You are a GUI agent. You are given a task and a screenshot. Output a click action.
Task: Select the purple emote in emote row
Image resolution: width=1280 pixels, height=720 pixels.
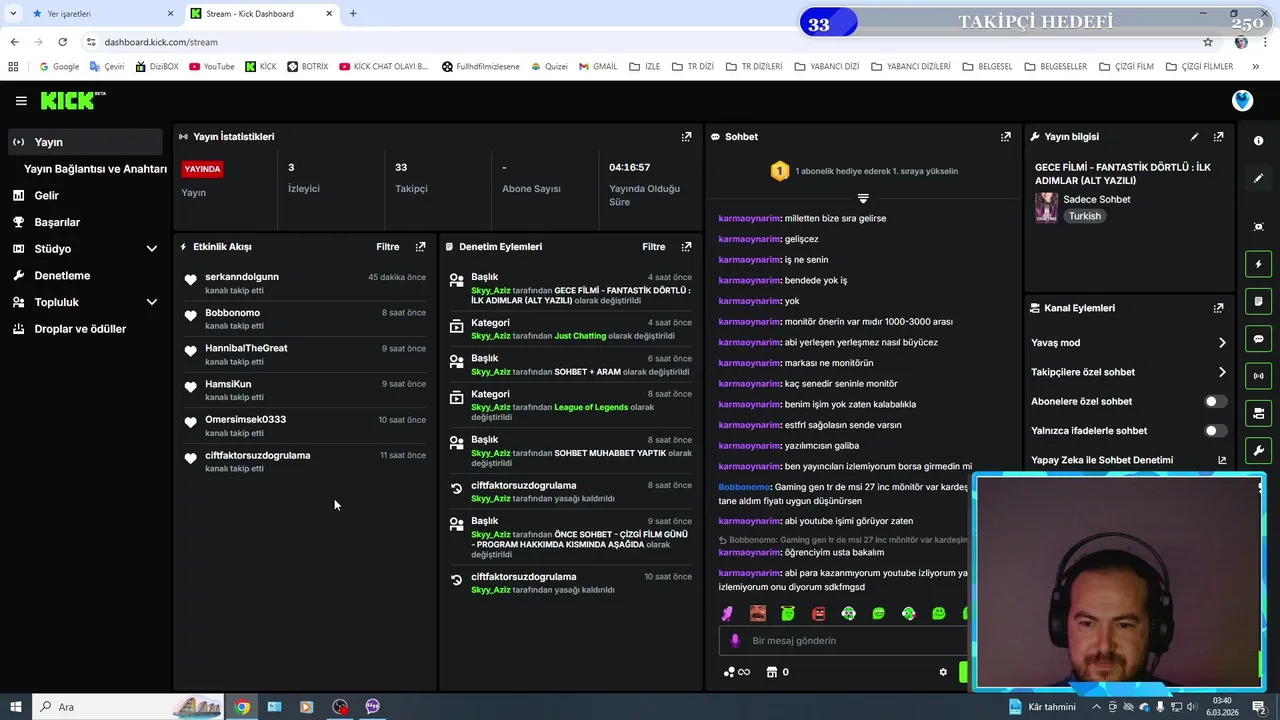(727, 613)
